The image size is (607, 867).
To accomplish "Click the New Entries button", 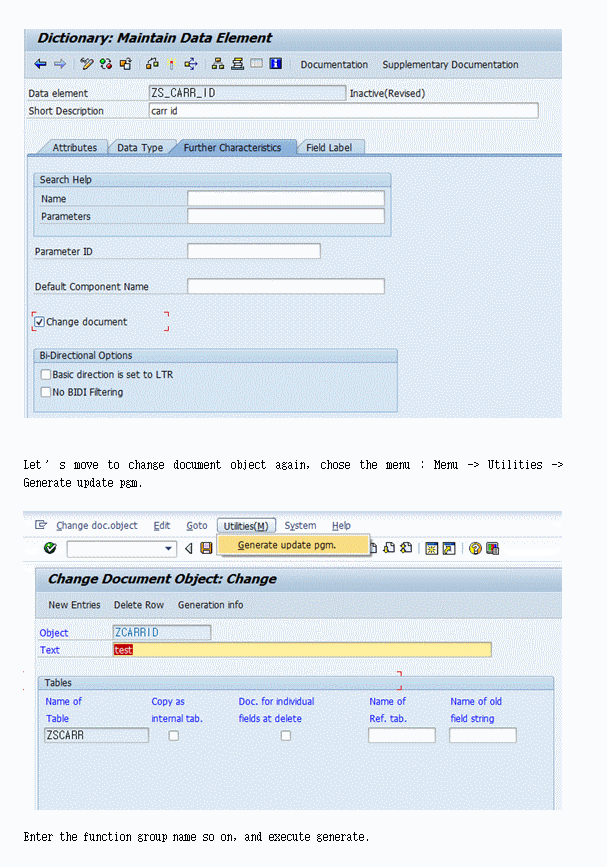I will pos(74,605).
